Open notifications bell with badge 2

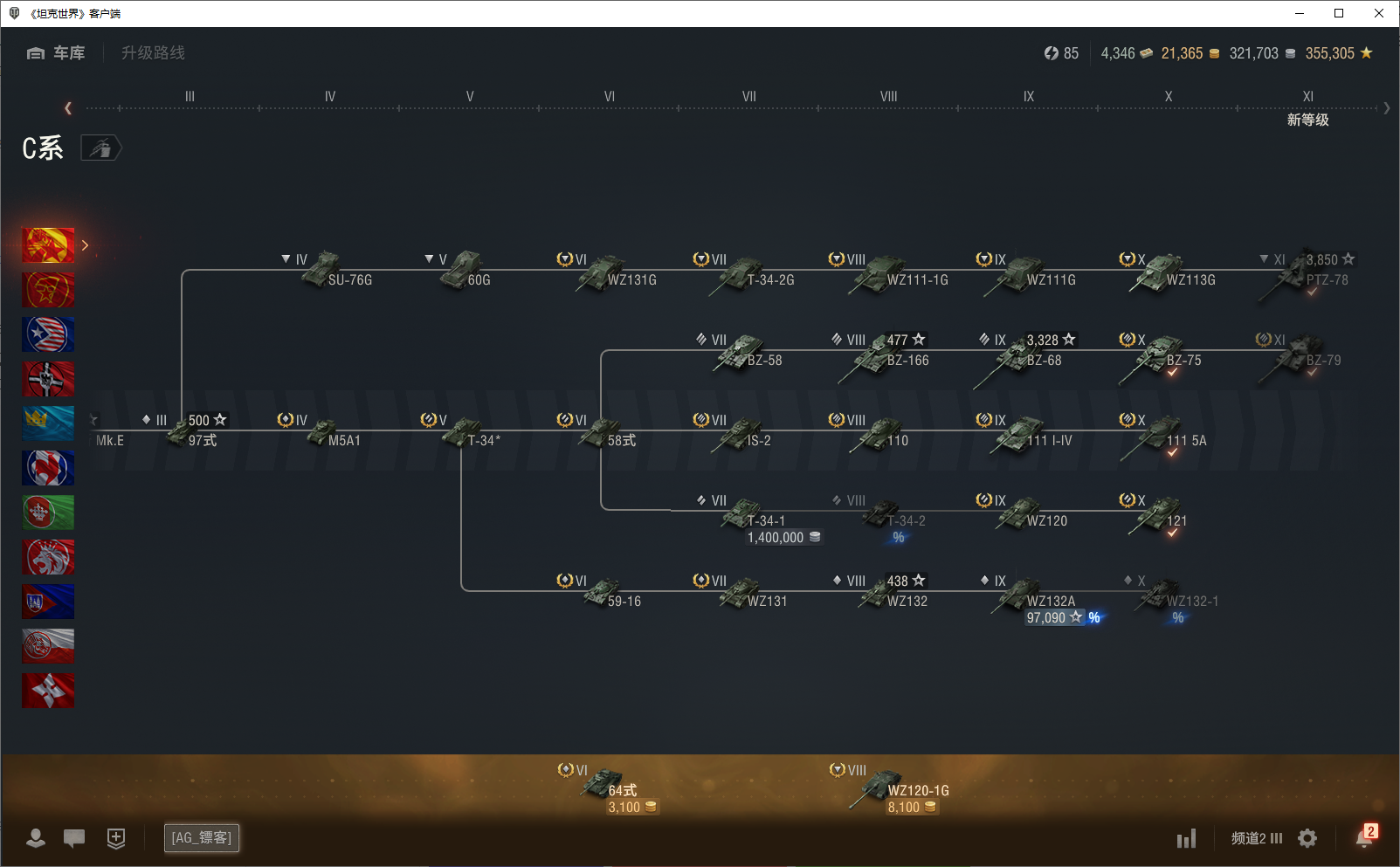[x=1364, y=836]
